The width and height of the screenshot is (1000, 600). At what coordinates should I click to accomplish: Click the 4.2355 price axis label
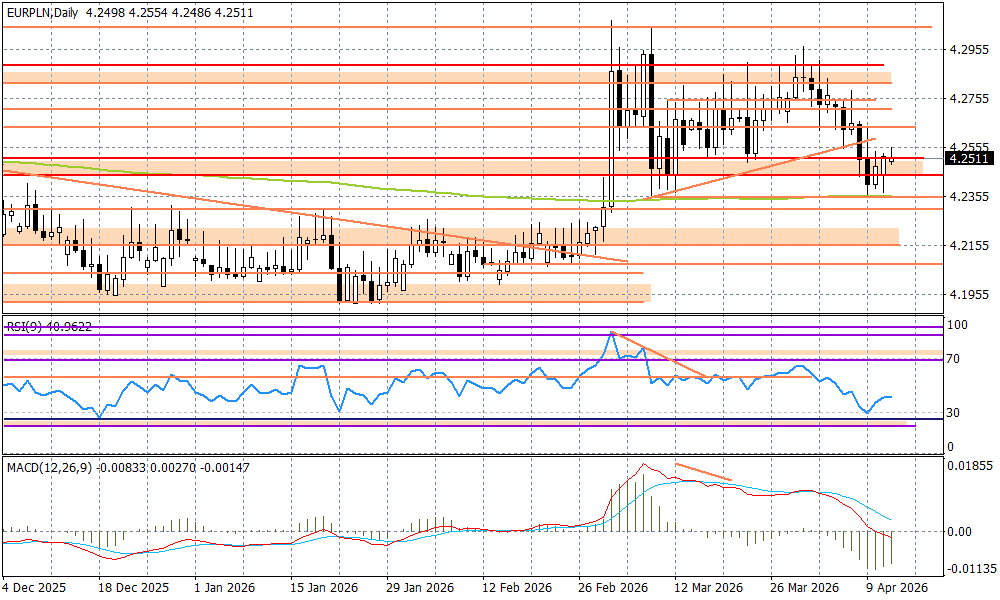click(968, 196)
